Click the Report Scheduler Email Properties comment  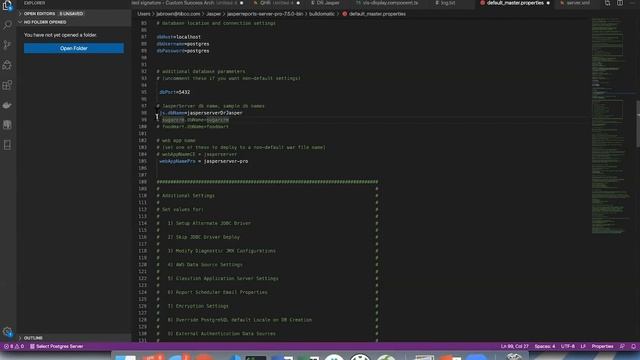[218, 292]
